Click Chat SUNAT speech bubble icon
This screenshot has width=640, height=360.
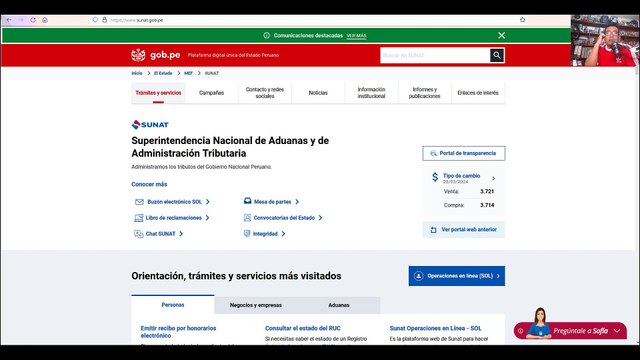[x=139, y=233]
